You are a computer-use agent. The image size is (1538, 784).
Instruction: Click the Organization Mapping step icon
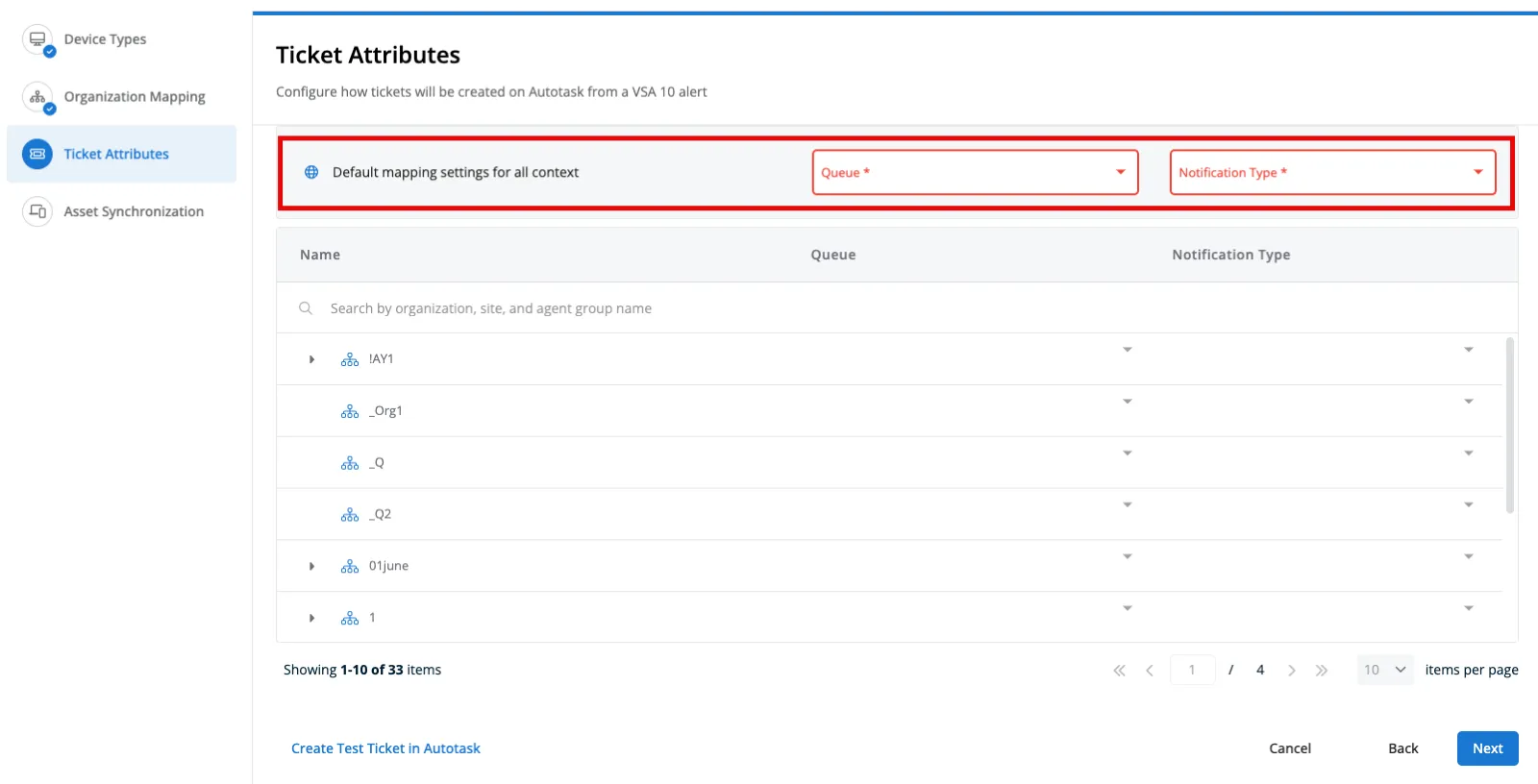point(37,97)
